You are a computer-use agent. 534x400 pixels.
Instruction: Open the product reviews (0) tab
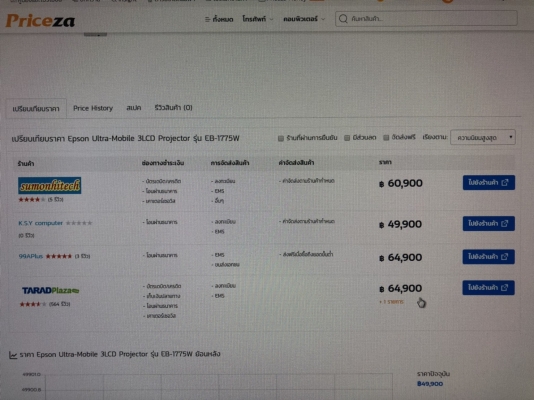coord(173,108)
